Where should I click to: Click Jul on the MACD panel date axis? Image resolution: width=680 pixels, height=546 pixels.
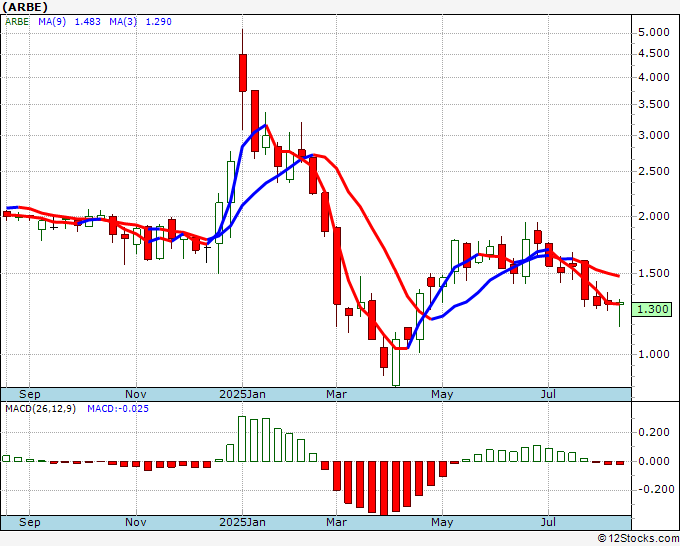[x=549, y=522]
